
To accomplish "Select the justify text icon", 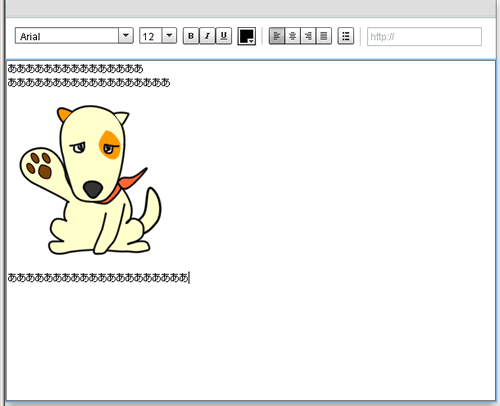I will 324,36.
